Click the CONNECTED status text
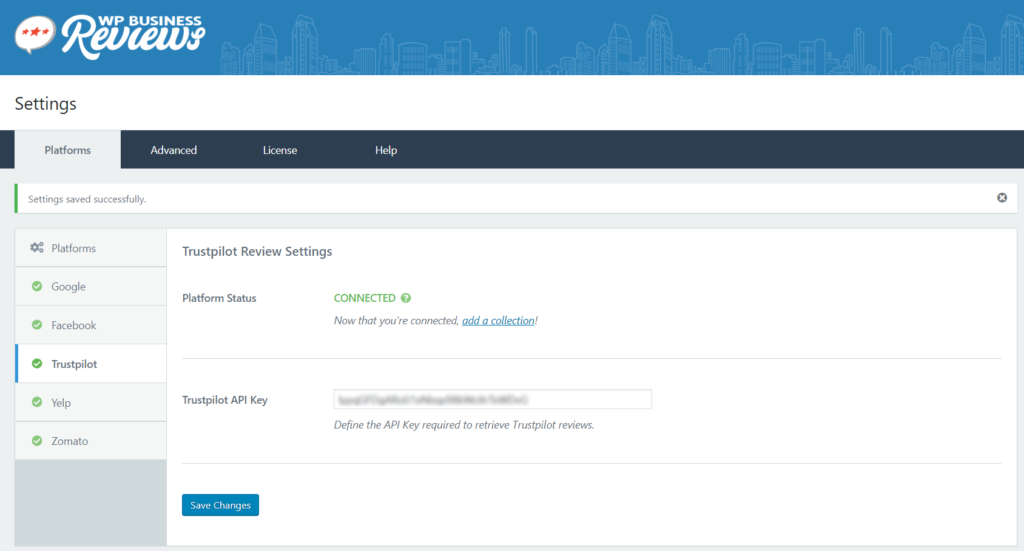Screen dimensions: 1024x551 (x=364, y=298)
